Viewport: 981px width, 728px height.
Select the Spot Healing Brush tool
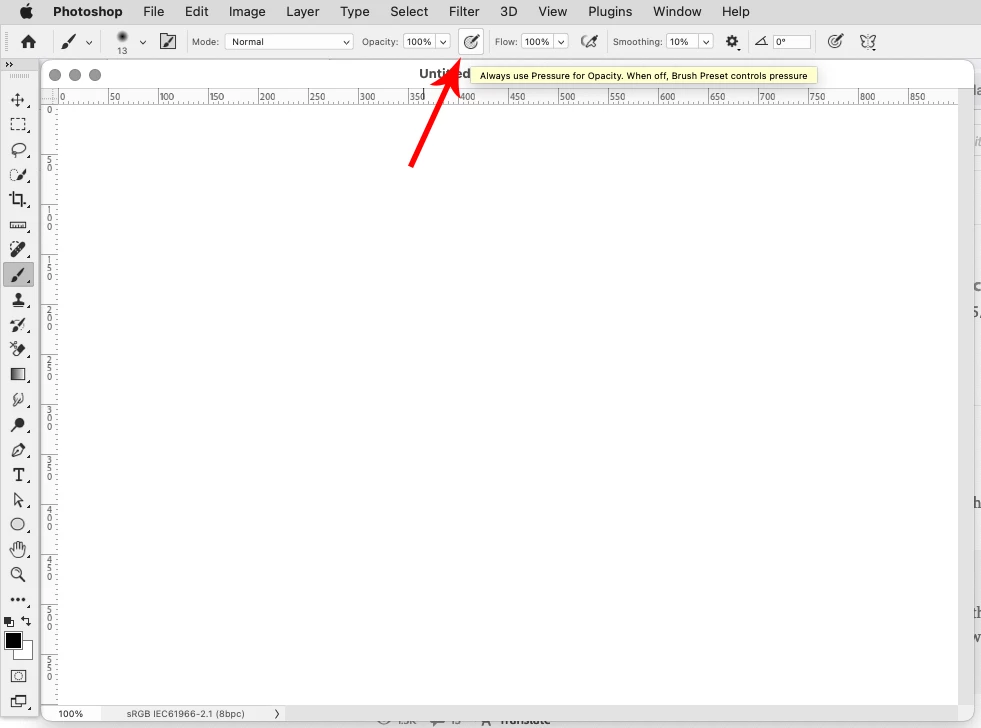[x=18, y=250]
